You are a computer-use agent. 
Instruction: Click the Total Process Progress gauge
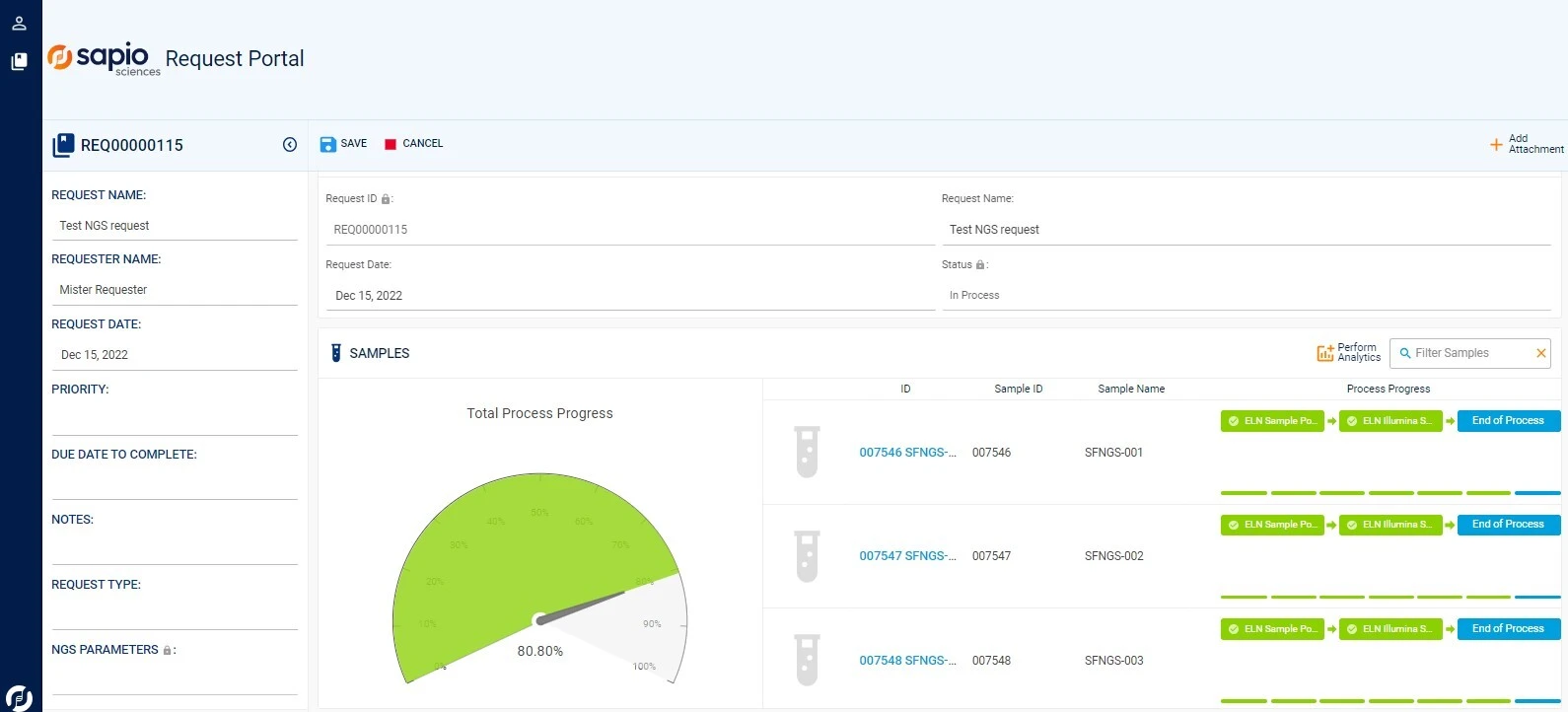point(539,577)
